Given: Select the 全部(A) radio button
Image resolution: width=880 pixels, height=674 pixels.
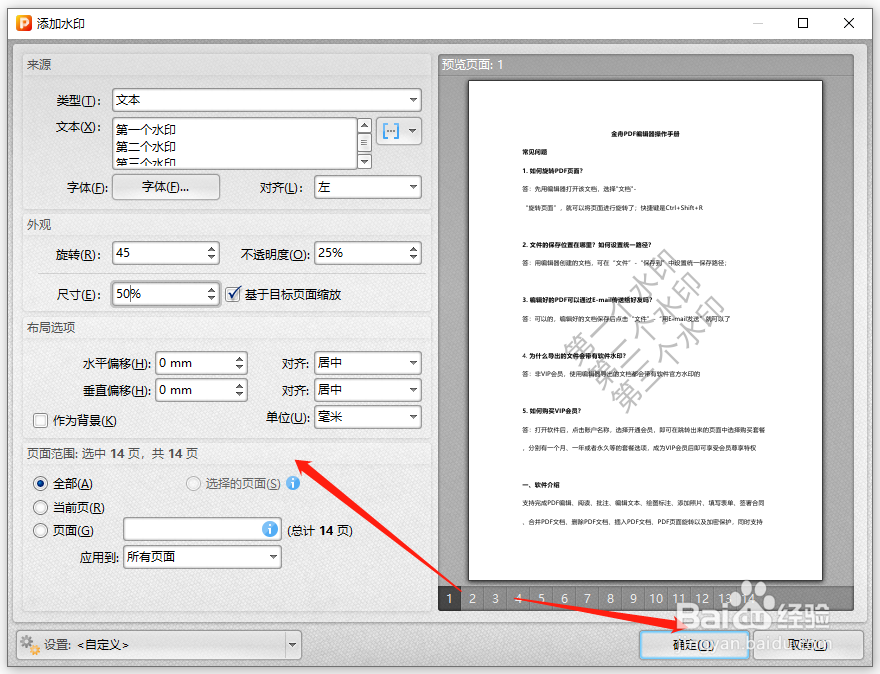Looking at the screenshot, I should [40, 483].
